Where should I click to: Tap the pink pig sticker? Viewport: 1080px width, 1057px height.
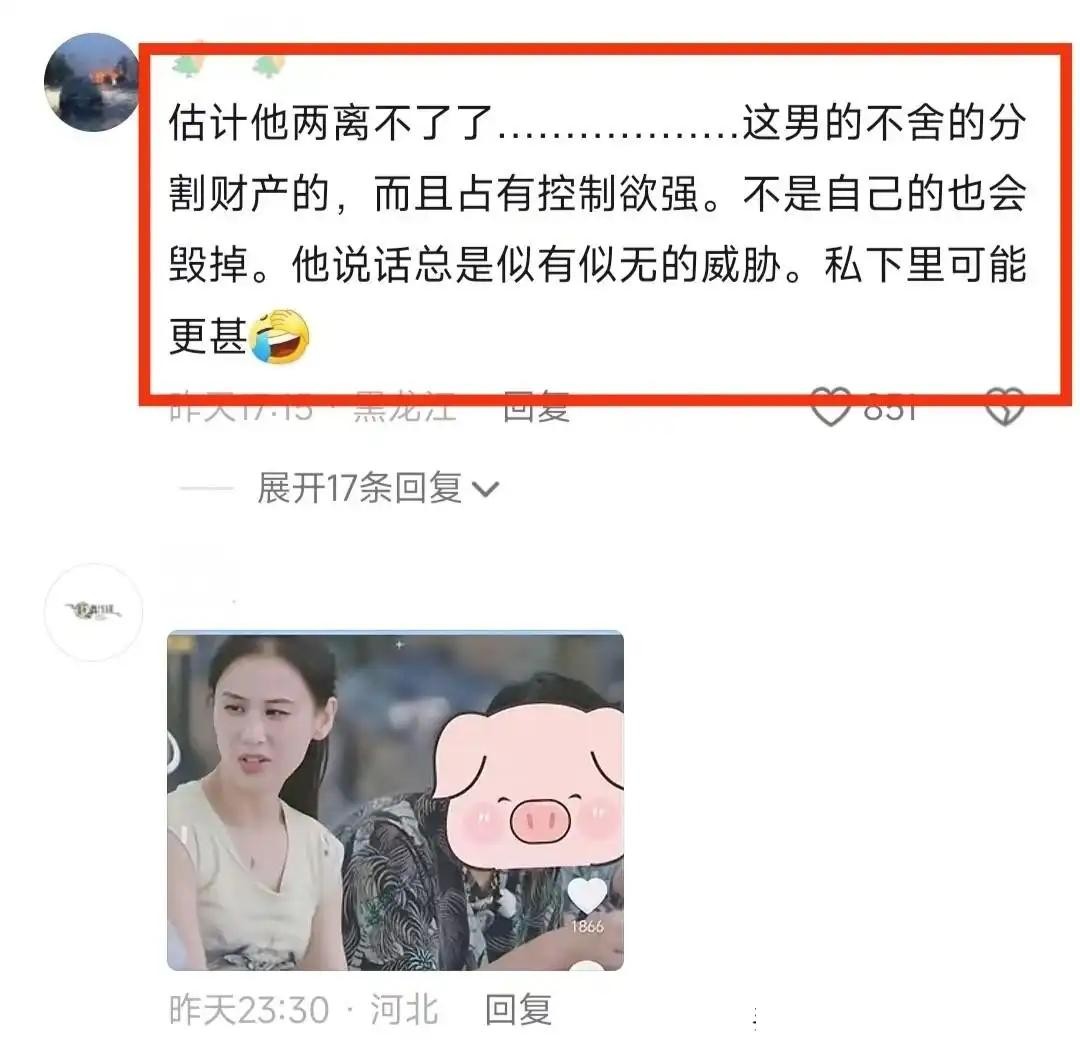pyautogui.click(x=530, y=785)
